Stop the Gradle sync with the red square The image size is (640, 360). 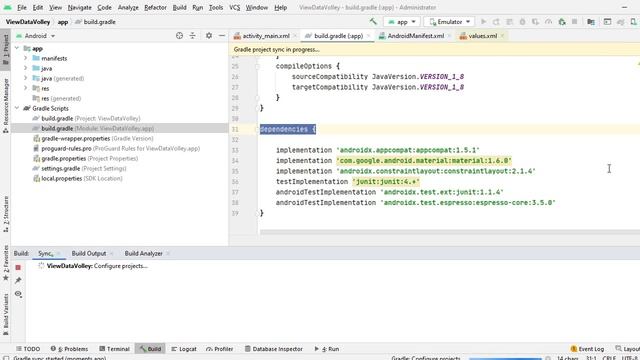click(18, 267)
